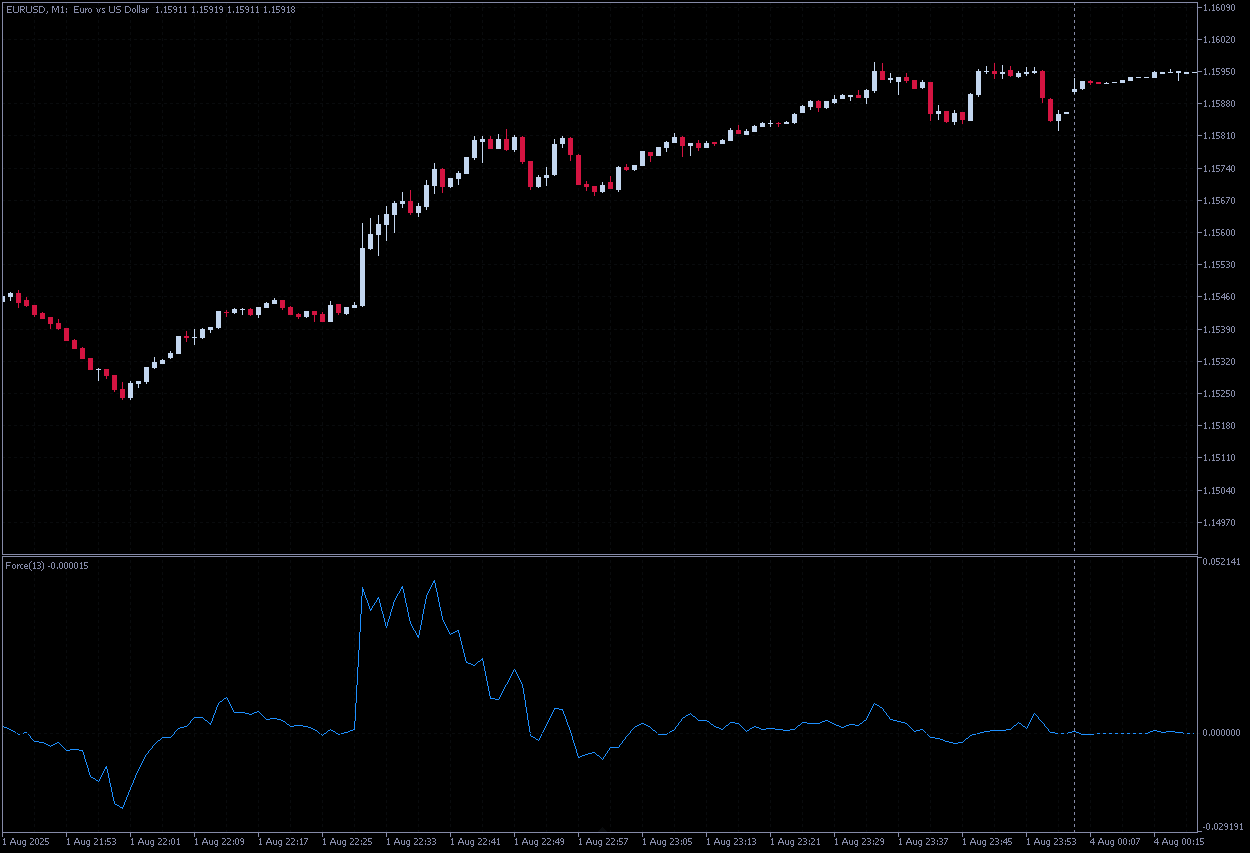Screen dimensions: 1250x853
Task: Select the highest candle near 23:29
Action: coord(874,78)
